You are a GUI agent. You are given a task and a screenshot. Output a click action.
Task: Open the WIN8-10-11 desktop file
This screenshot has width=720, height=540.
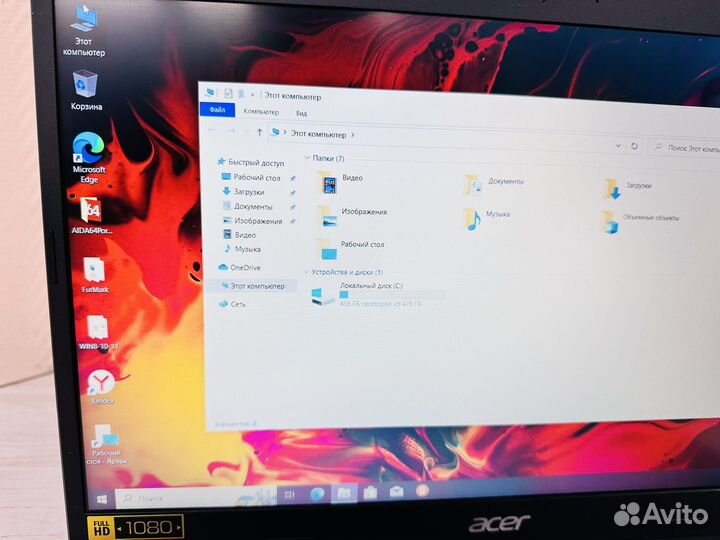coord(98,332)
